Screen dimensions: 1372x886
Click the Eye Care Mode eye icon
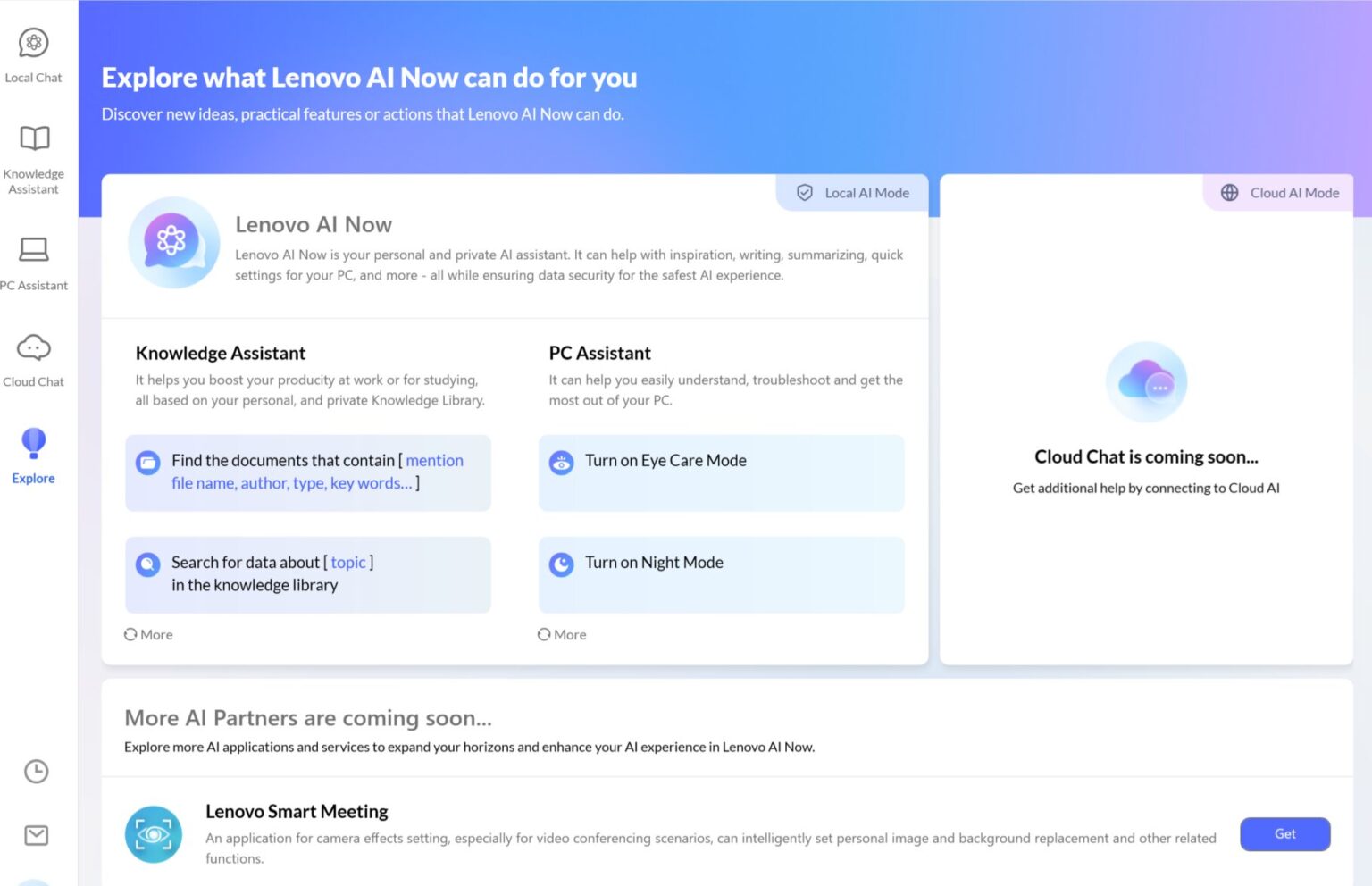point(561,464)
